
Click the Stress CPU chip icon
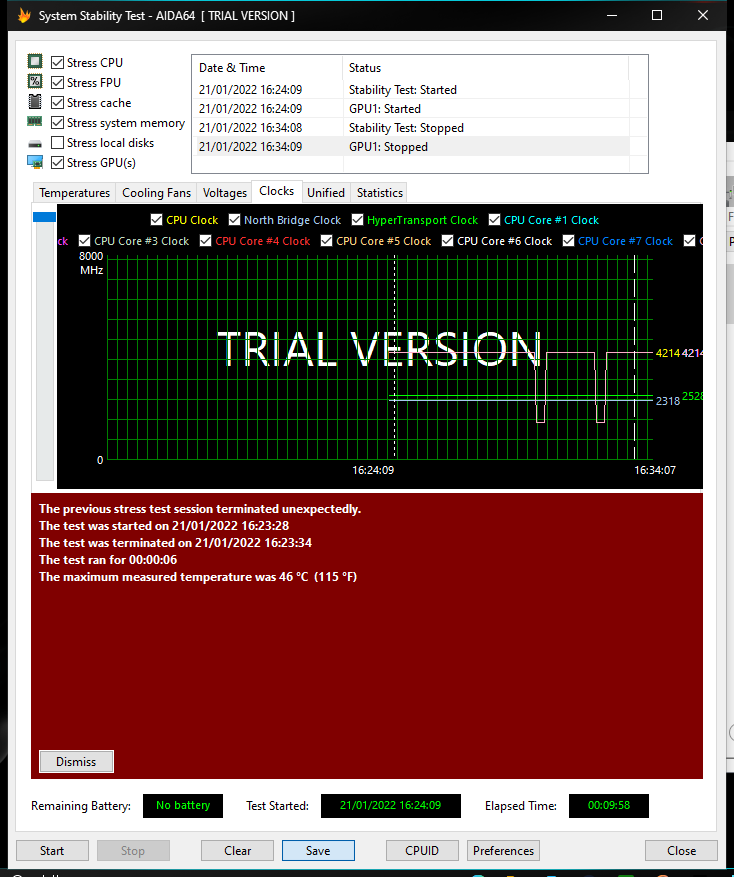coord(35,62)
